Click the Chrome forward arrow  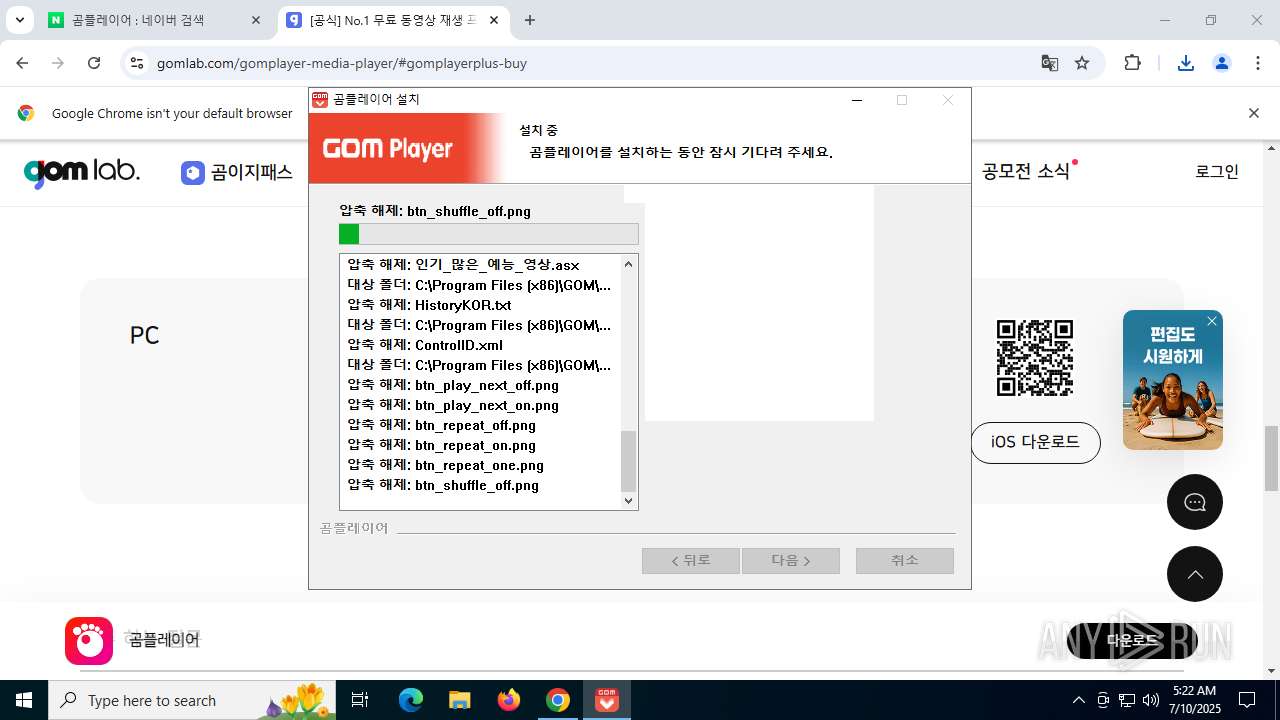[58, 63]
